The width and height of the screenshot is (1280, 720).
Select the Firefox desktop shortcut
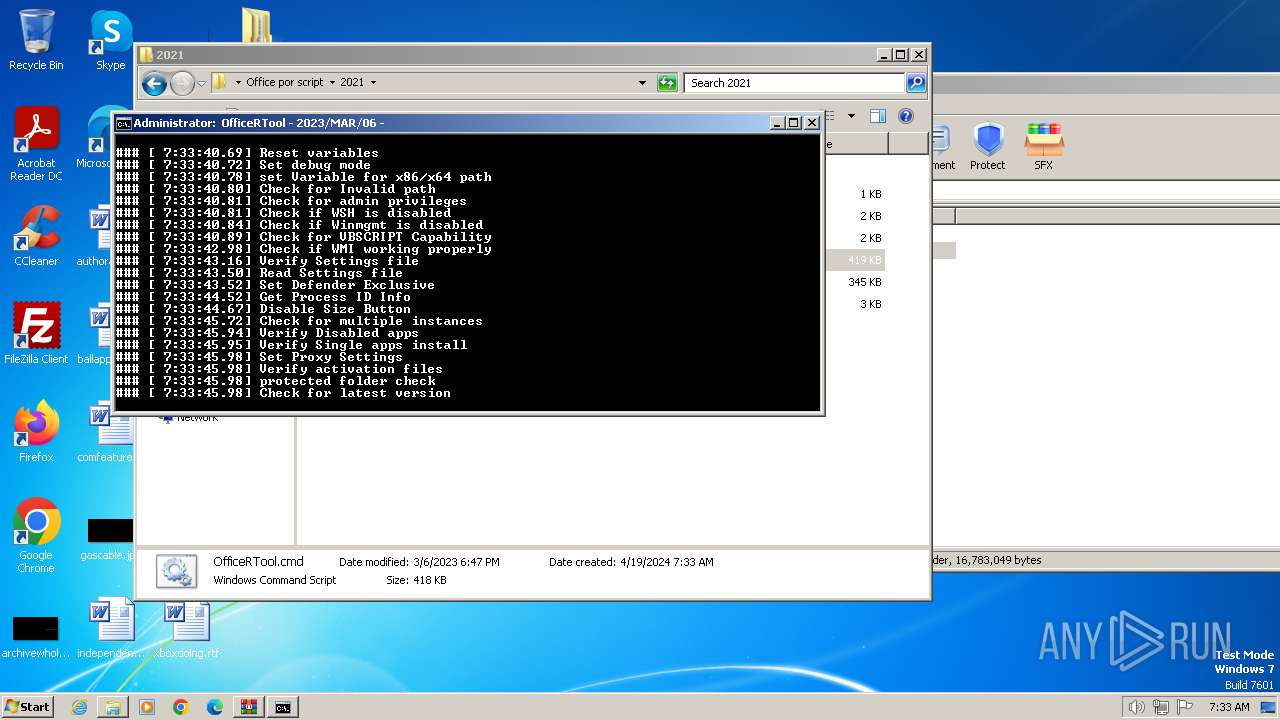point(36,432)
